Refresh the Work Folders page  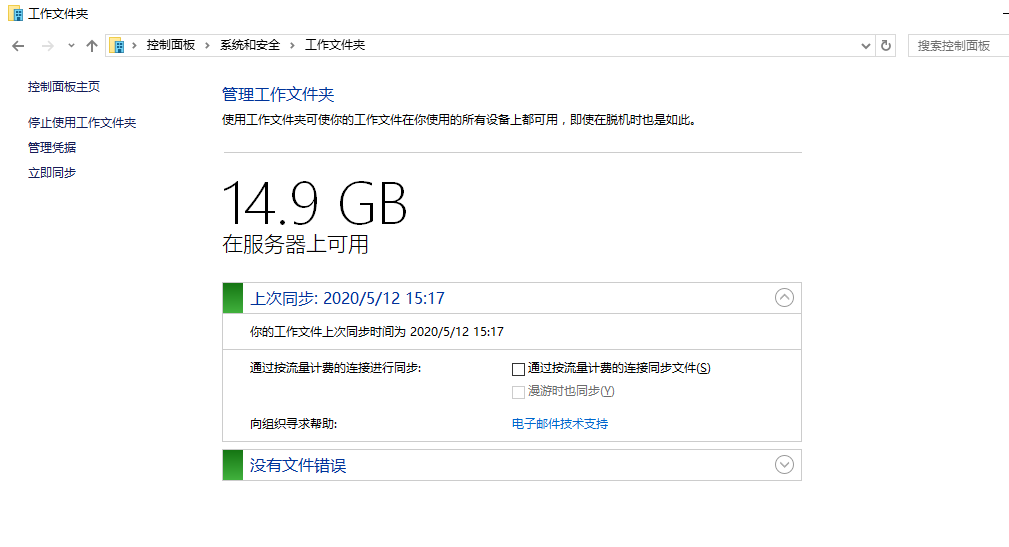click(885, 46)
